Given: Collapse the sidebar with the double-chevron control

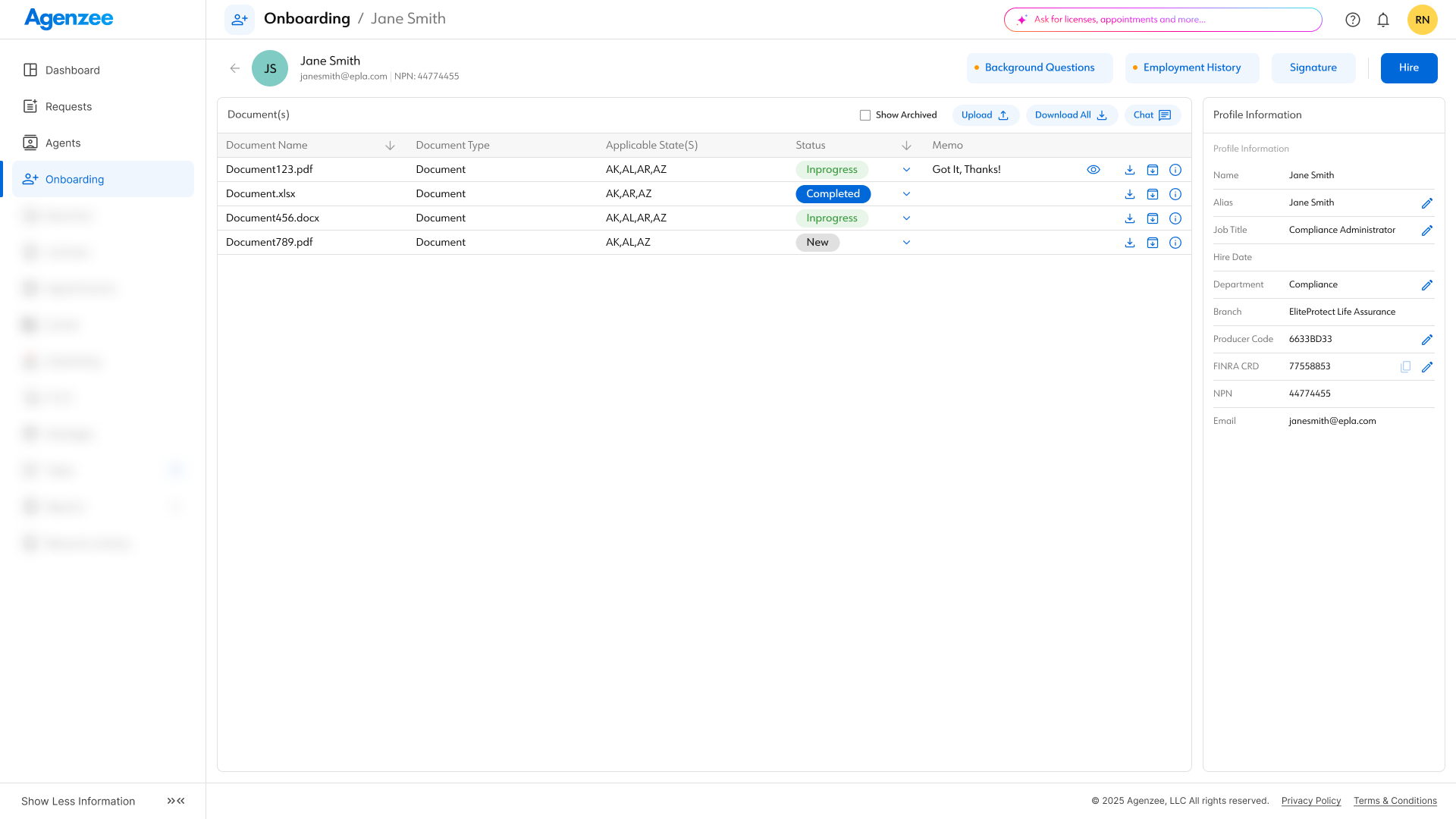Looking at the screenshot, I should click(175, 800).
